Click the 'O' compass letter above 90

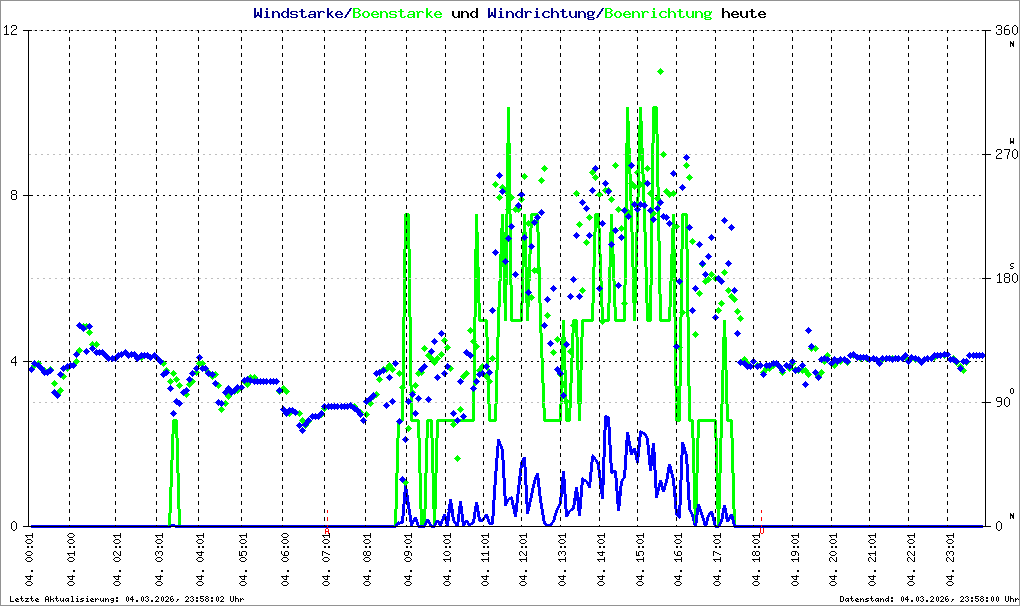click(1012, 391)
